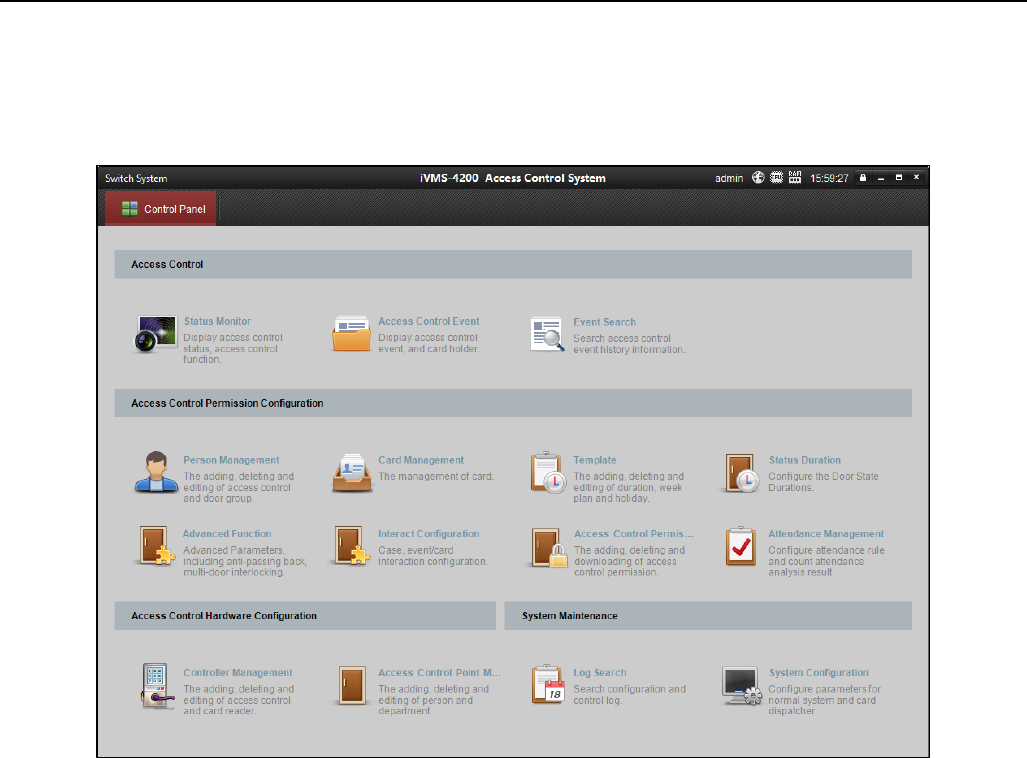
Task: Click the Attendance Management link
Action: (x=826, y=533)
